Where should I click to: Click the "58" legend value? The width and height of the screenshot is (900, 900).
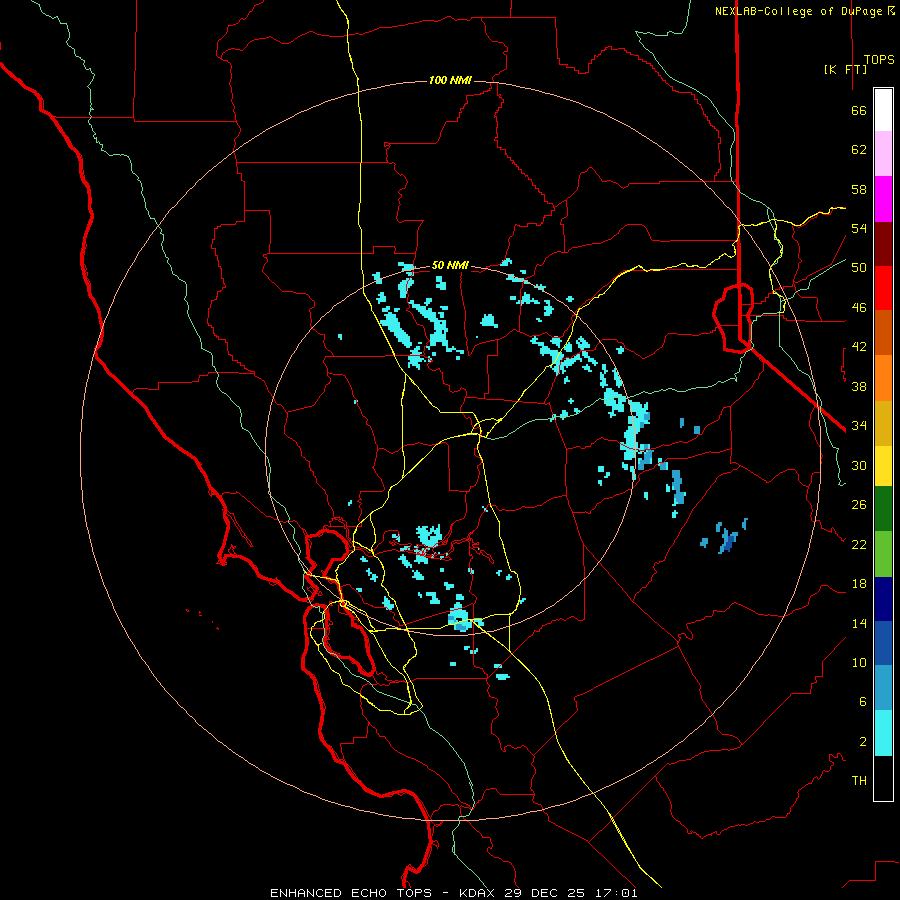(x=859, y=189)
